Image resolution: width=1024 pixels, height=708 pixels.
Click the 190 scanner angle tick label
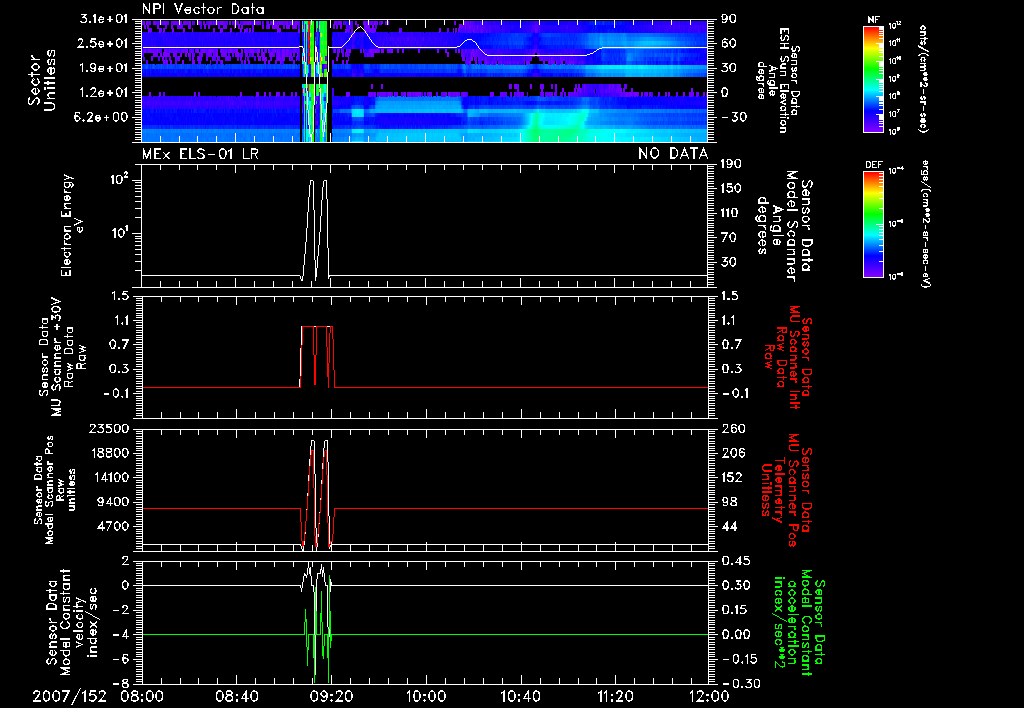point(731,164)
